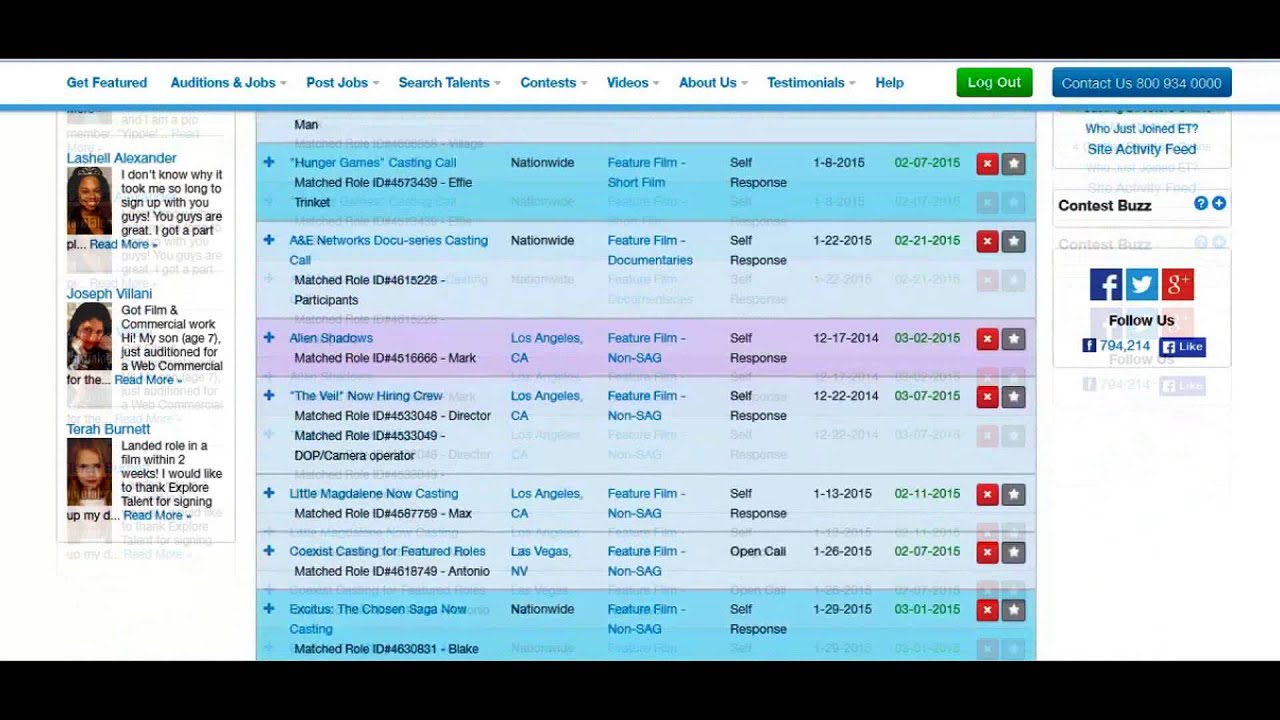Go to the Get Featured page
Image resolution: width=1280 pixels, height=720 pixels.
(x=107, y=83)
